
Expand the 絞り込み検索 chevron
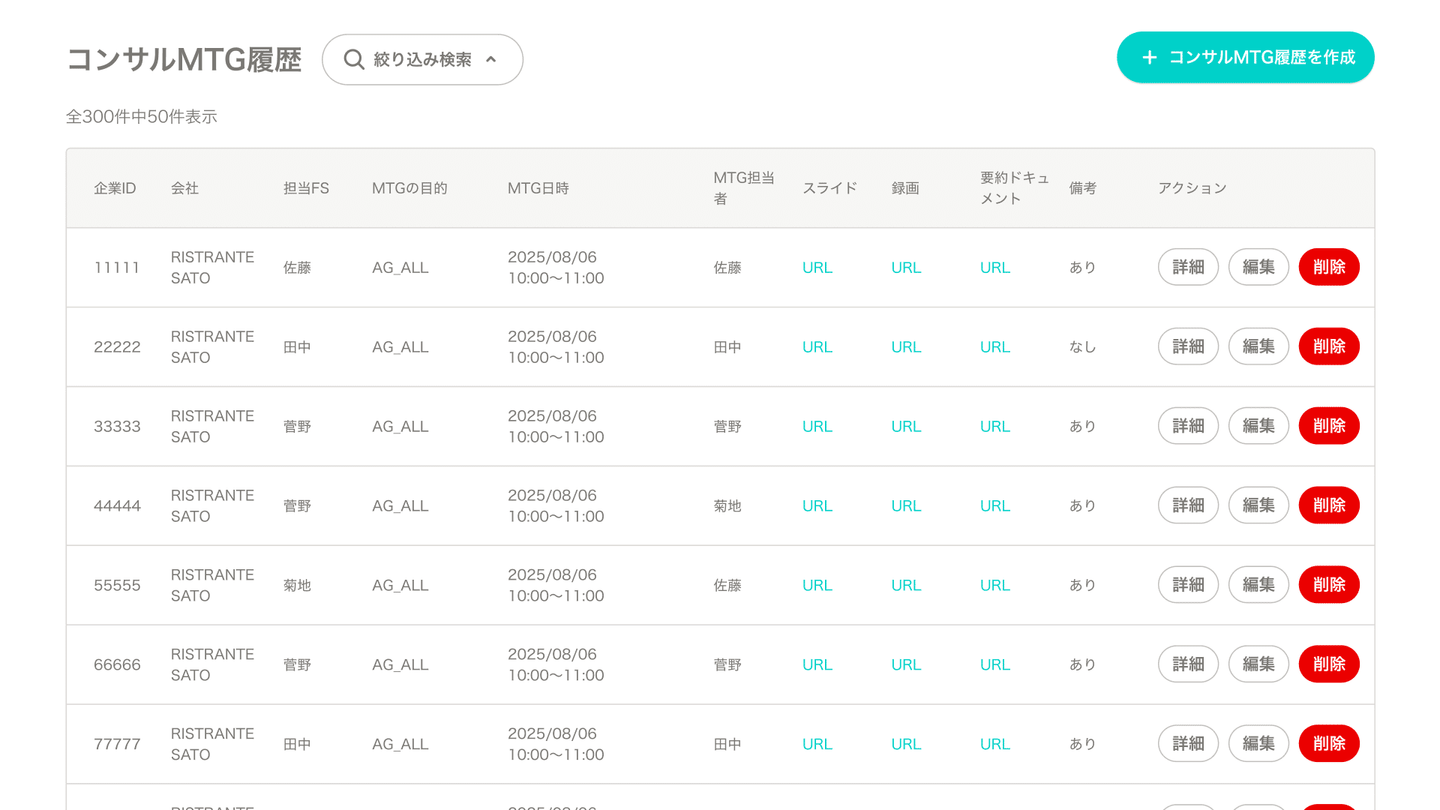[x=491, y=60]
